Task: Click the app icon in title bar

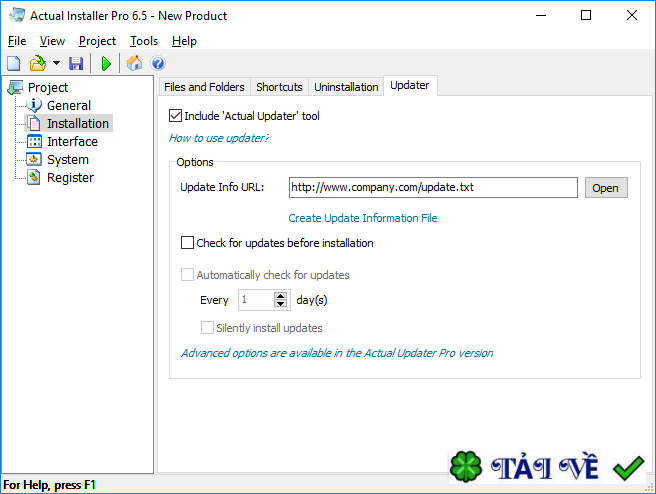Action: (17, 15)
